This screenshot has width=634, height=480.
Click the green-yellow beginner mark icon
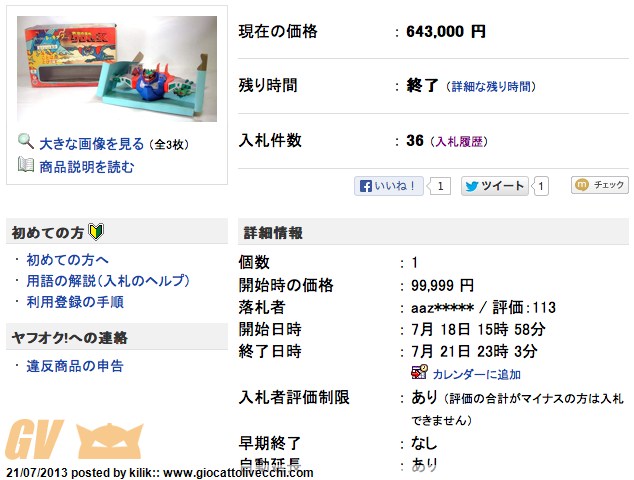[x=96, y=232]
